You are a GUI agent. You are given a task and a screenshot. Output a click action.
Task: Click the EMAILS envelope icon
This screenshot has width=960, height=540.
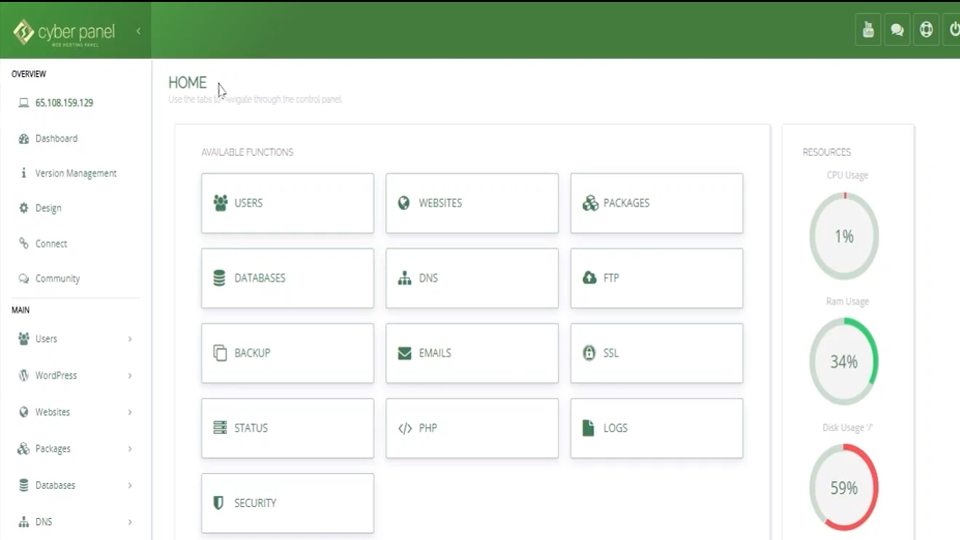pos(405,353)
